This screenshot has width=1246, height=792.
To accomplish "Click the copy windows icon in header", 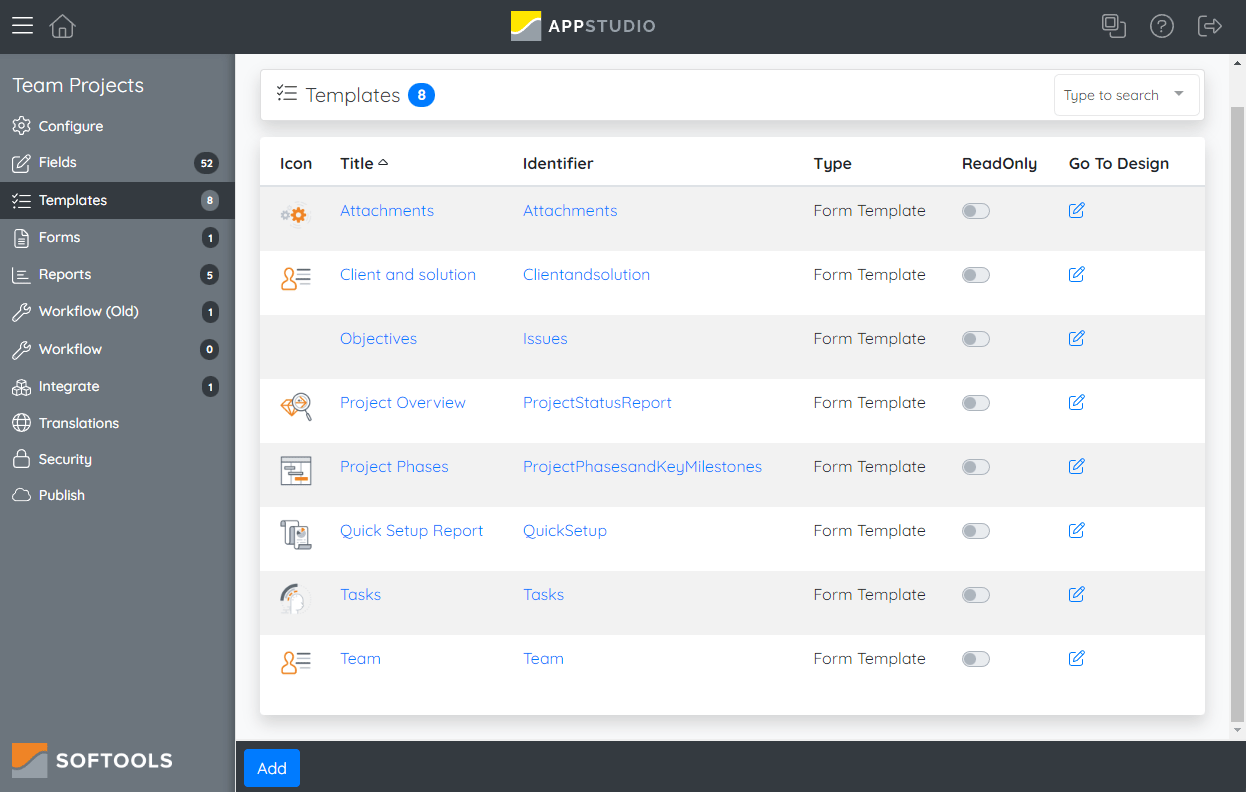I will [1114, 26].
